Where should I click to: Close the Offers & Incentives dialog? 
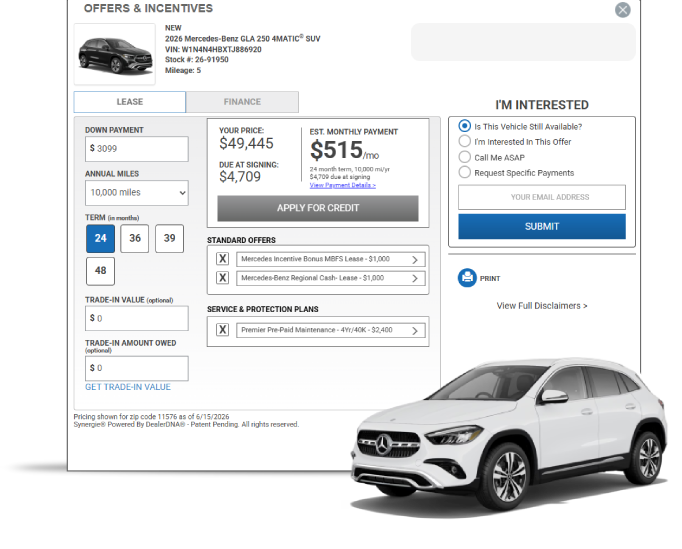click(622, 10)
